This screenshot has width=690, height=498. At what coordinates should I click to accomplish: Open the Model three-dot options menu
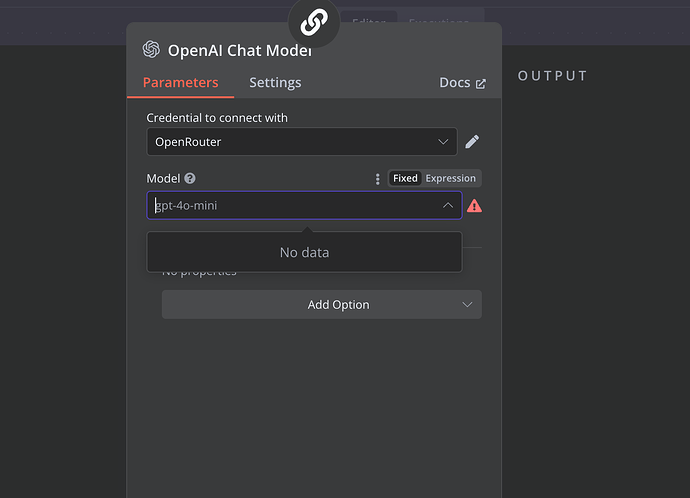click(377, 179)
